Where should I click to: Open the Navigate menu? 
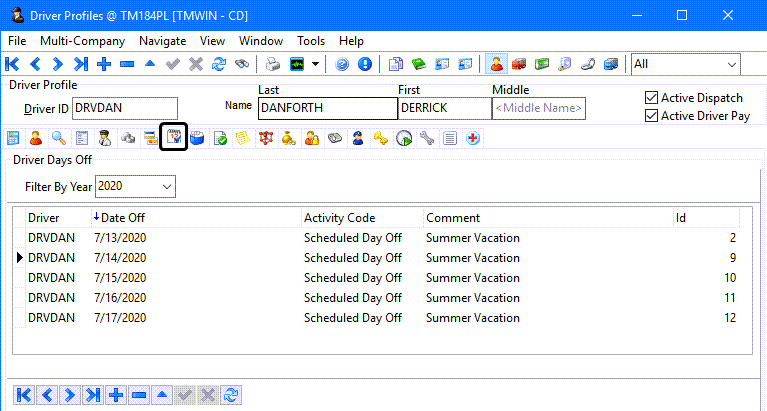coord(162,41)
